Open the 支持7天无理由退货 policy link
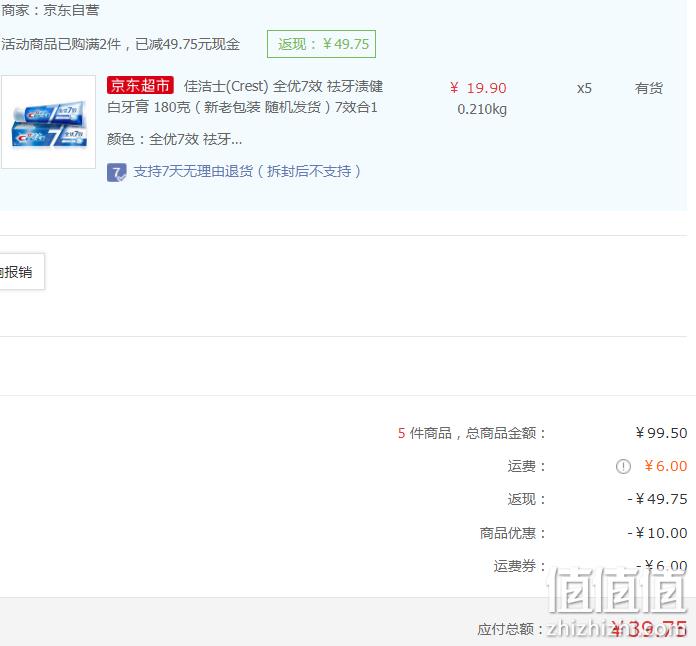The width and height of the screenshot is (696, 646). pos(247,171)
